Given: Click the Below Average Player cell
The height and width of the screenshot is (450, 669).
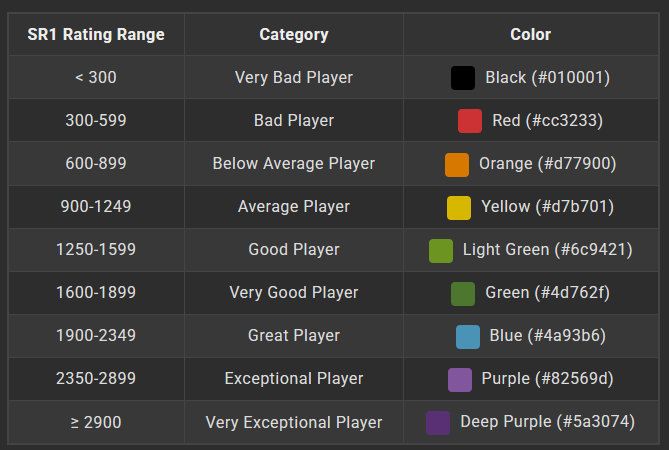Looking at the screenshot, I should pos(294,164).
